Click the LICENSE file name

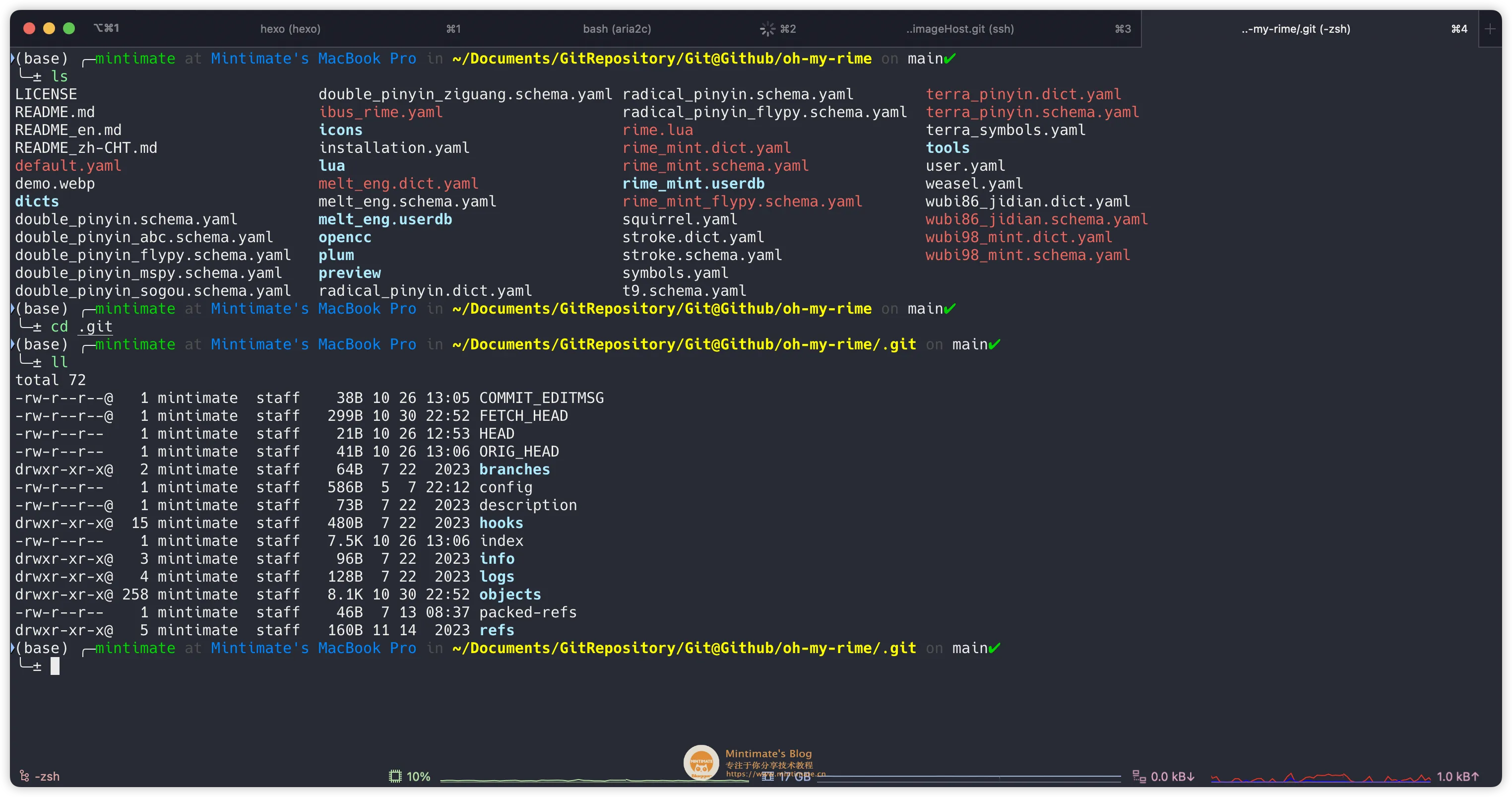(46, 94)
